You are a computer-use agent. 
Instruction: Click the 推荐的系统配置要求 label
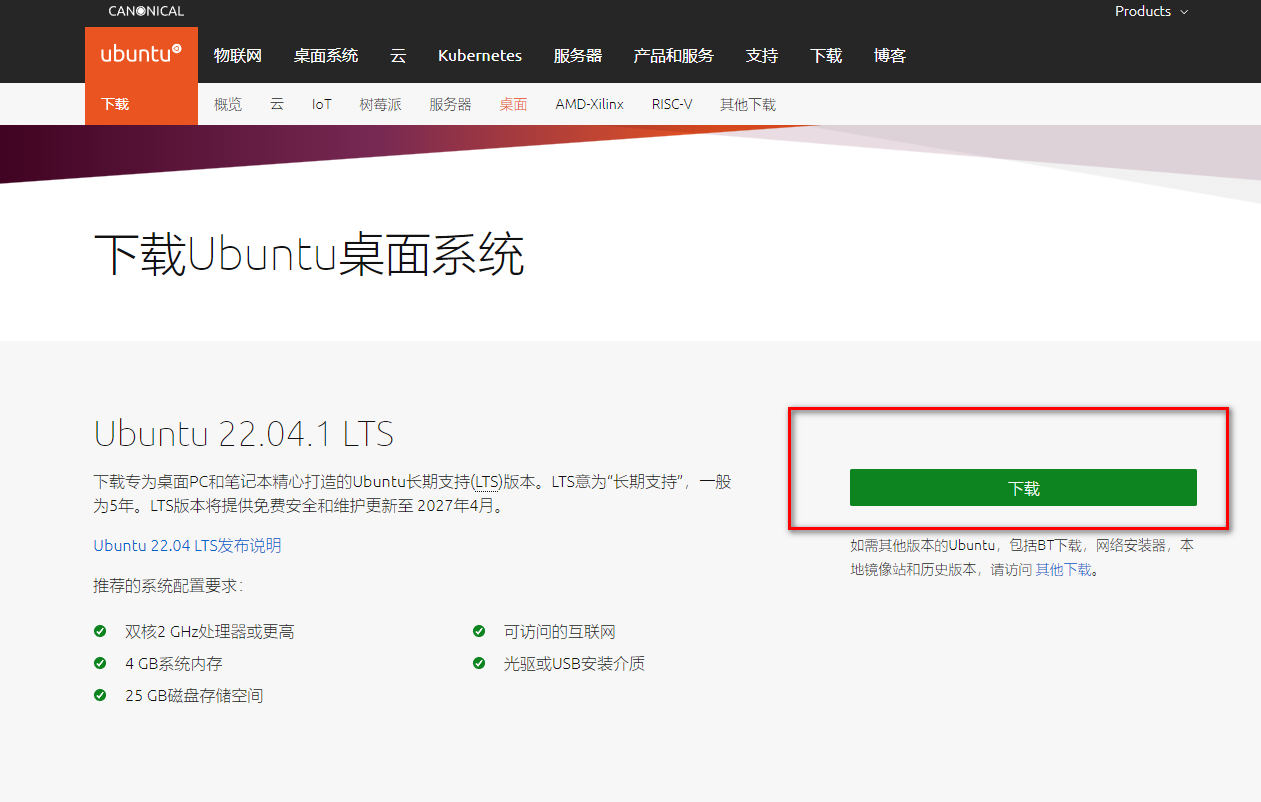pos(168,586)
